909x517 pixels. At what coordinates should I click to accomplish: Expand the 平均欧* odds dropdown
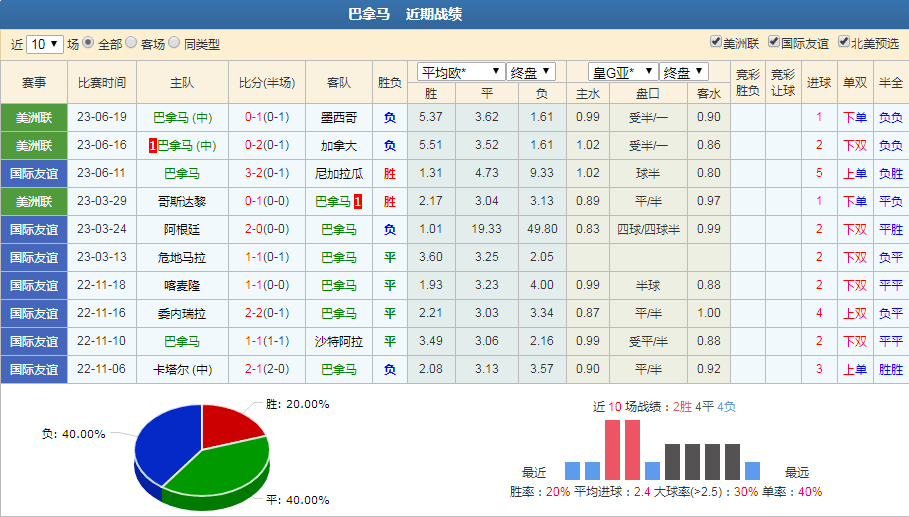pyautogui.click(x=460, y=72)
